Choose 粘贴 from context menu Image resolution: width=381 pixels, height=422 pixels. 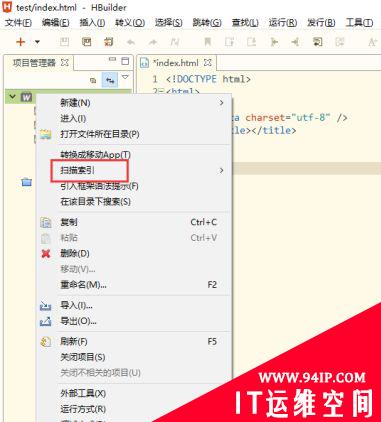point(133,238)
